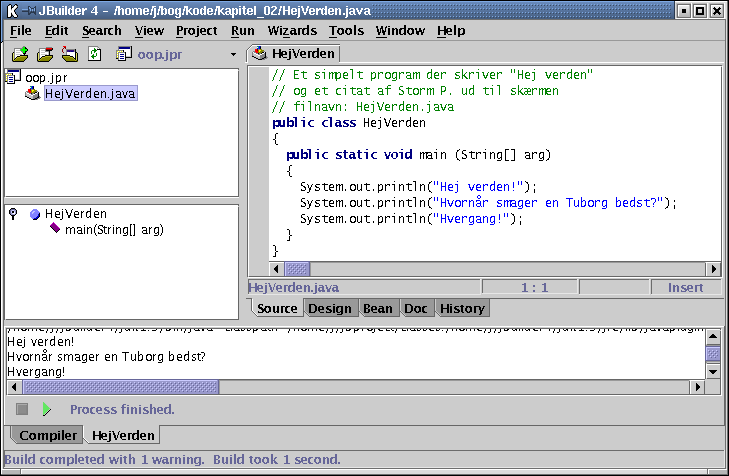Image resolution: width=729 pixels, height=476 pixels.
Task: Click the Remove from Project toolbar icon
Action: click(45, 54)
